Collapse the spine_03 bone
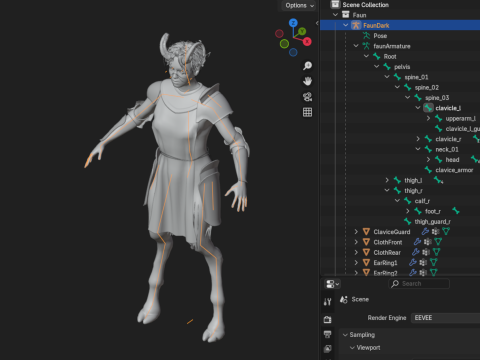The width and height of the screenshot is (480, 360). [407, 98]
